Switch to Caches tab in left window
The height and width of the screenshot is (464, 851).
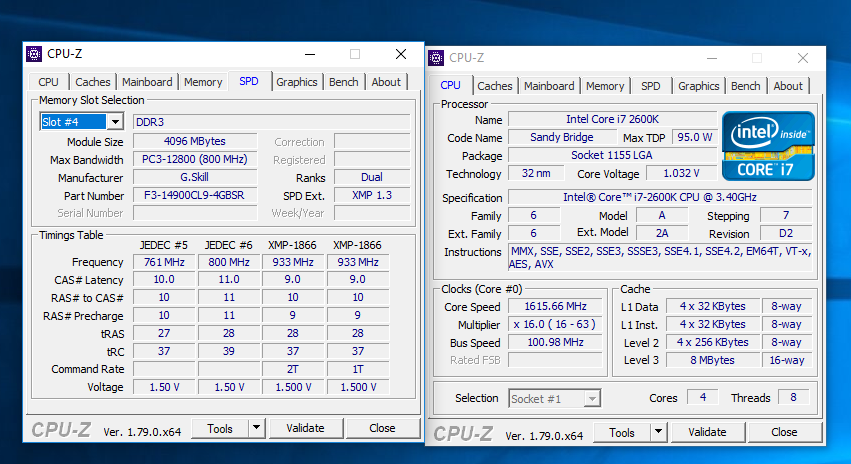point(93,82)
